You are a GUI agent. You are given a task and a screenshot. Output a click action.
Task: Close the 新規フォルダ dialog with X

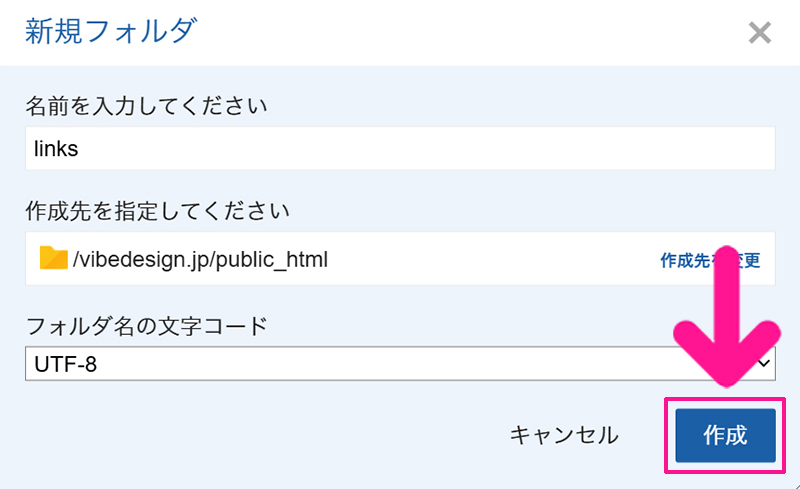click(x=760, y=33)
